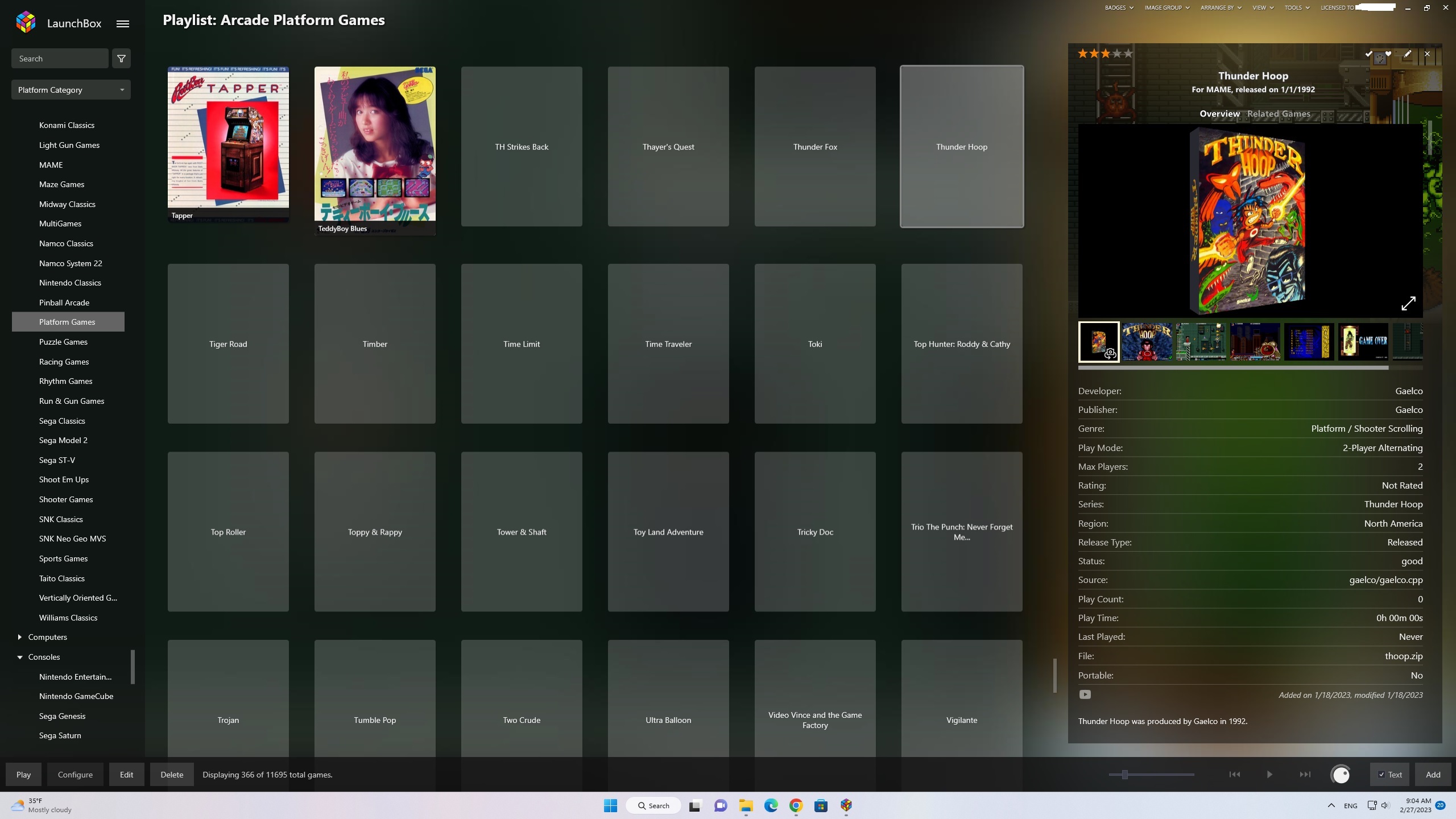Open the ARRANGE BY dropdown menu
The height and width of the screenshot is (819, 1456).
click(x=1221, y=7)
